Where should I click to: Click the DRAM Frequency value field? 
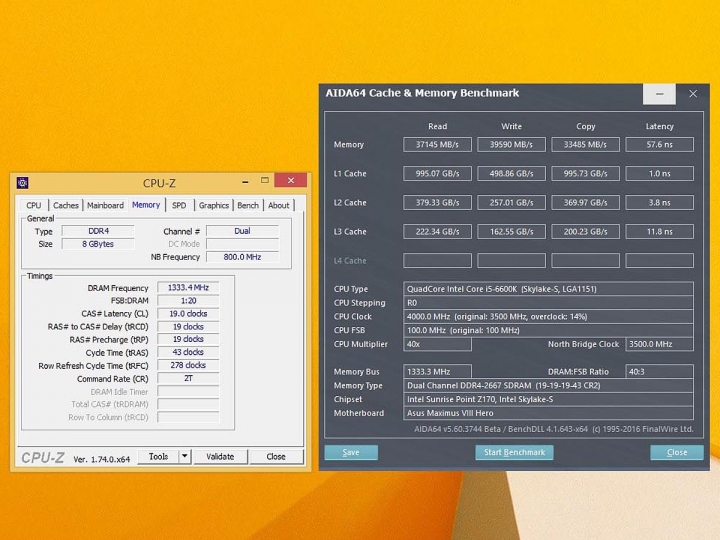coord(187,288)
